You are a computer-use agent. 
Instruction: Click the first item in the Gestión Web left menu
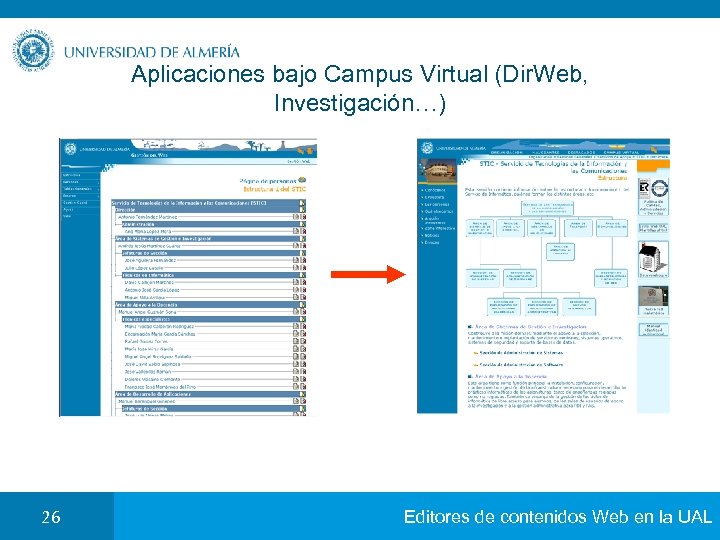pyautogui.click(x=71, y=175)
